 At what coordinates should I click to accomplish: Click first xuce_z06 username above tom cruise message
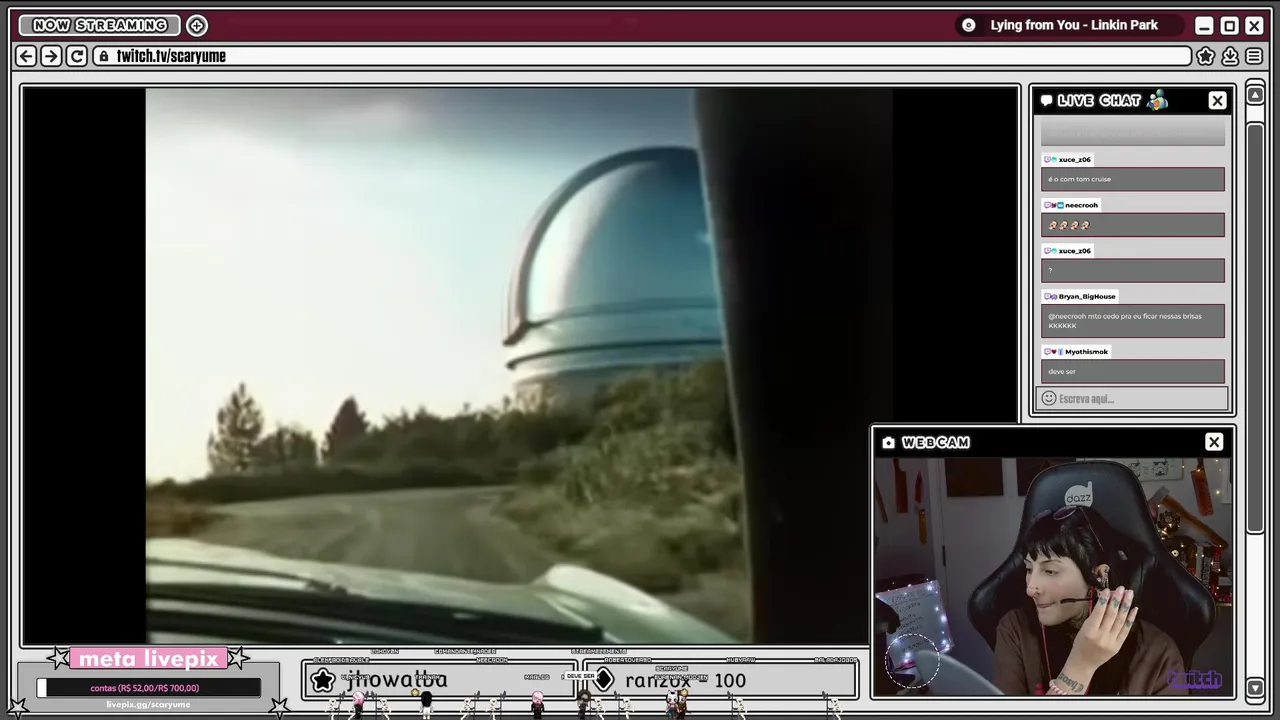1074,159
